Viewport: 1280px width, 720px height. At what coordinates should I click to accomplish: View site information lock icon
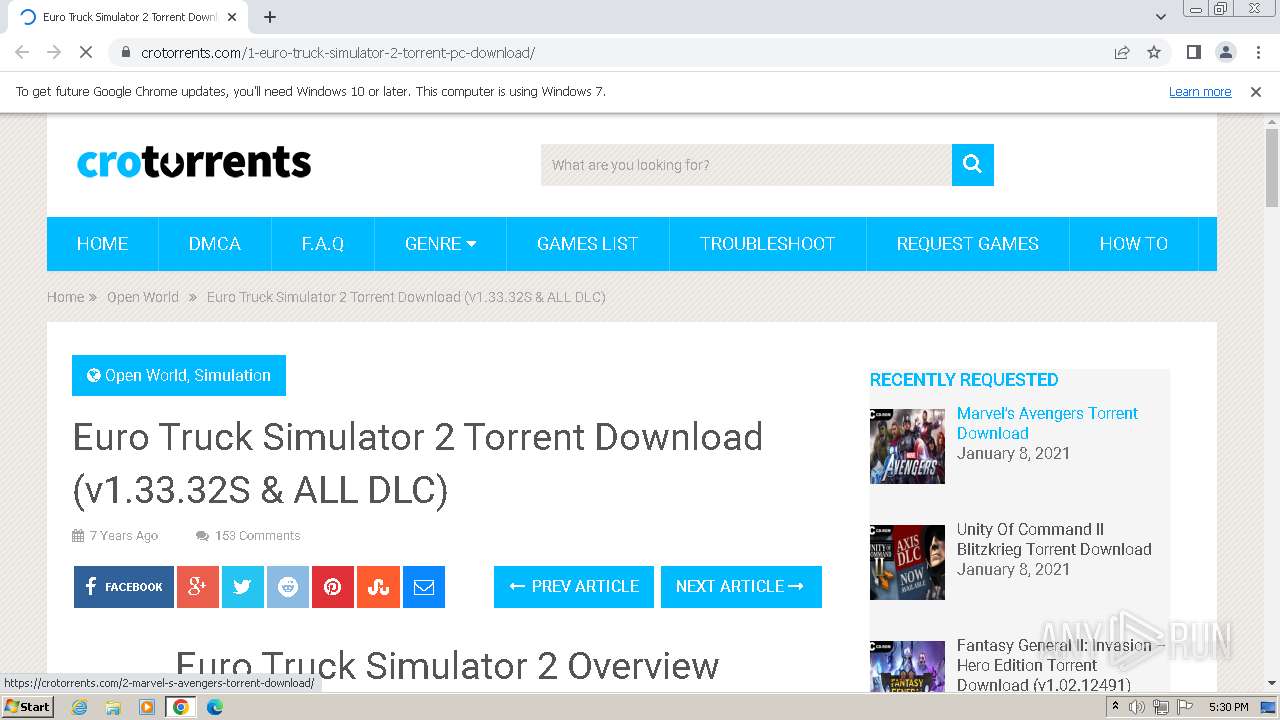coord(126,52)
